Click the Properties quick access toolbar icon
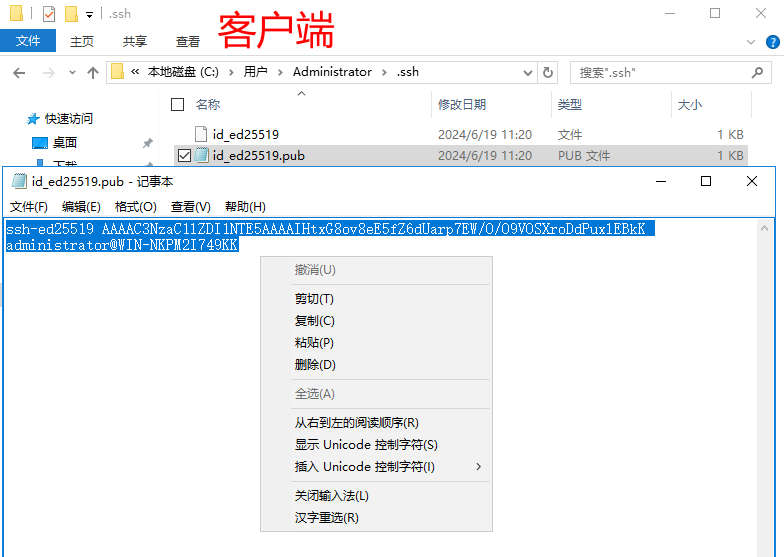Viewport: 784px width, 557px height. pyautogui.click(x=49, y=14)
